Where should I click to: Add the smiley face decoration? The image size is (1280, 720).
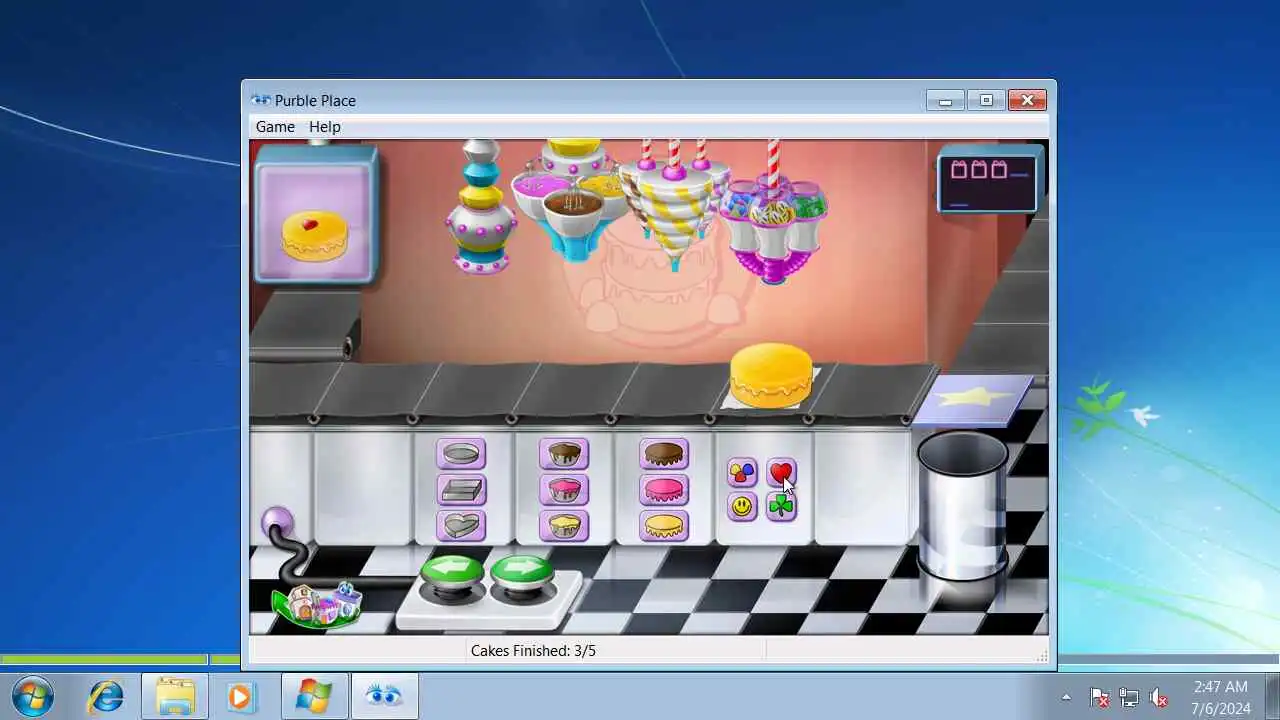coord(742,507)
